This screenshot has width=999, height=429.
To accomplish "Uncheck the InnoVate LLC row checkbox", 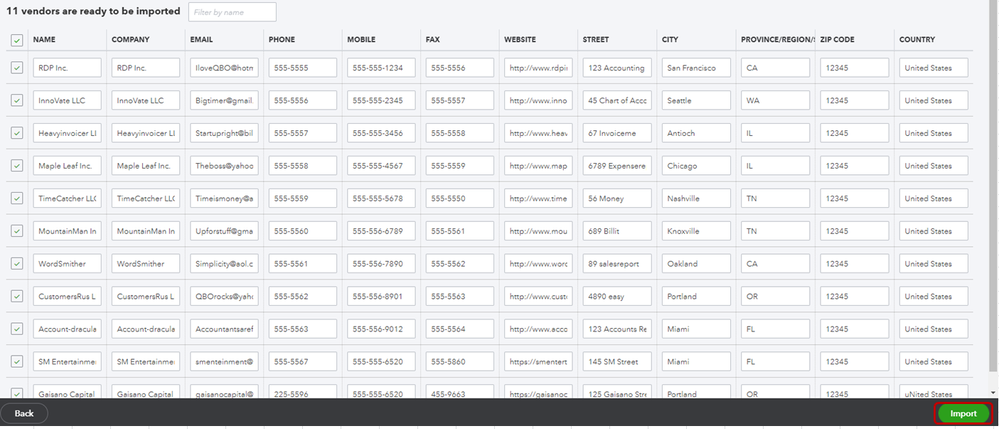I will [17, 100].
